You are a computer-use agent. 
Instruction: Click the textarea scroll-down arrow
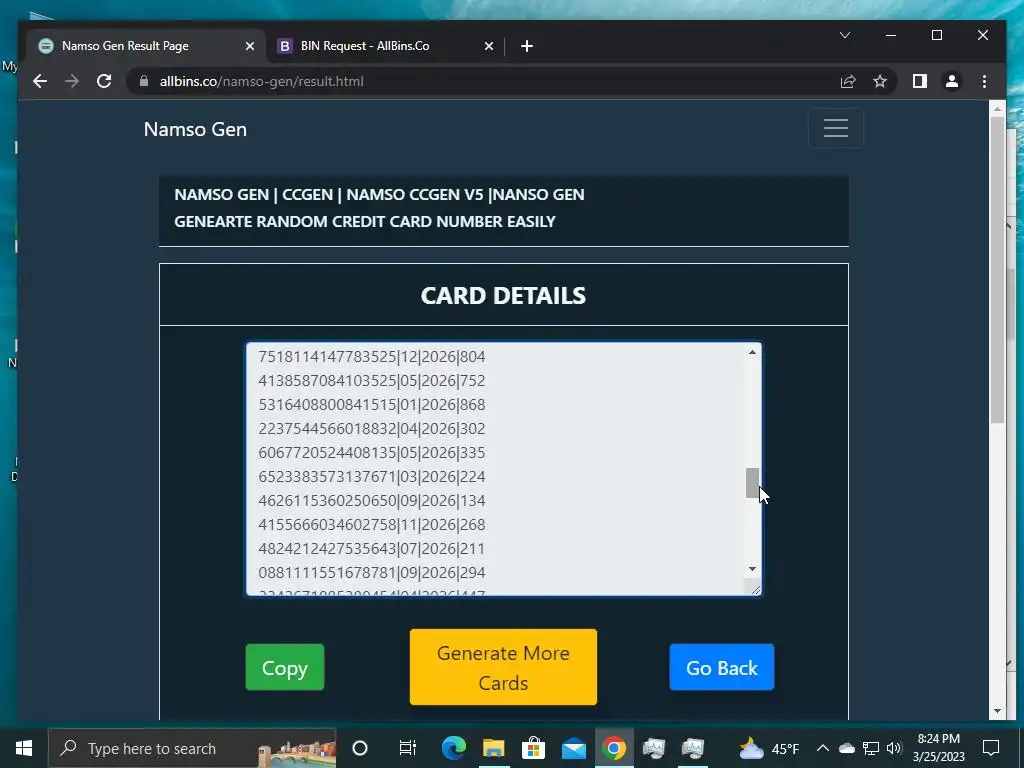pyautogui.click(x=752, y=569)
